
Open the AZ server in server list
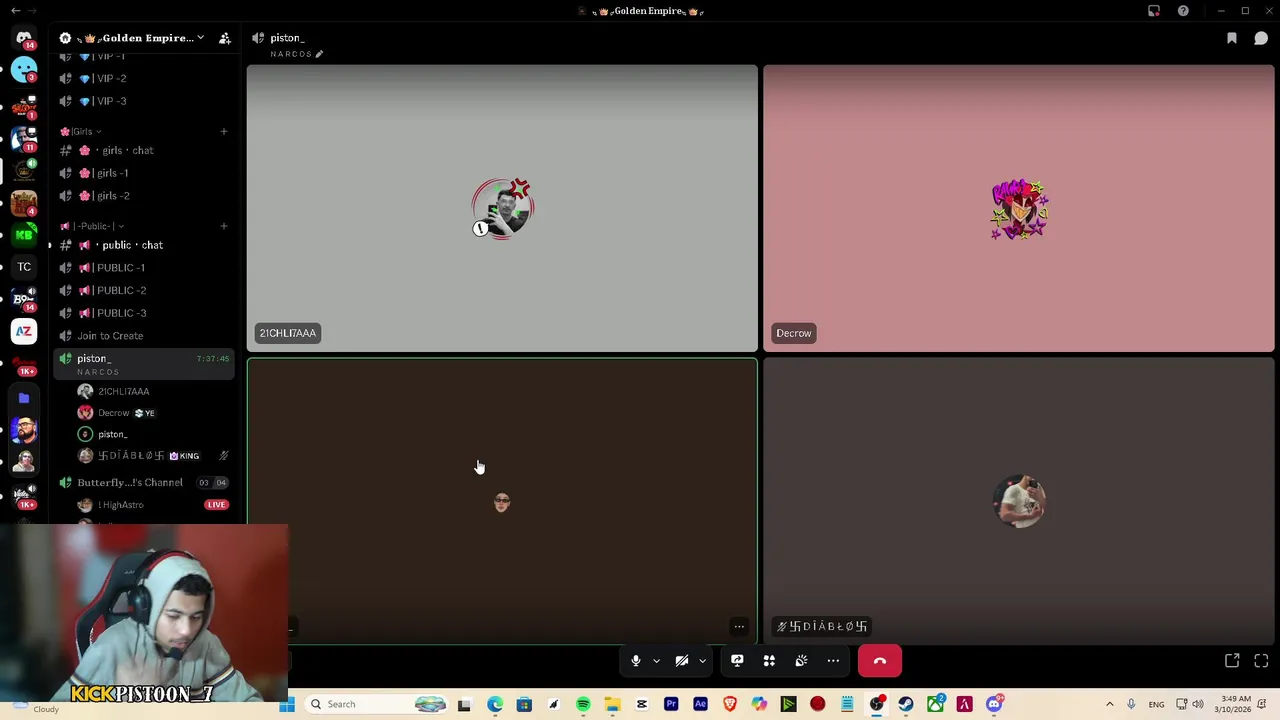point(24,331)
